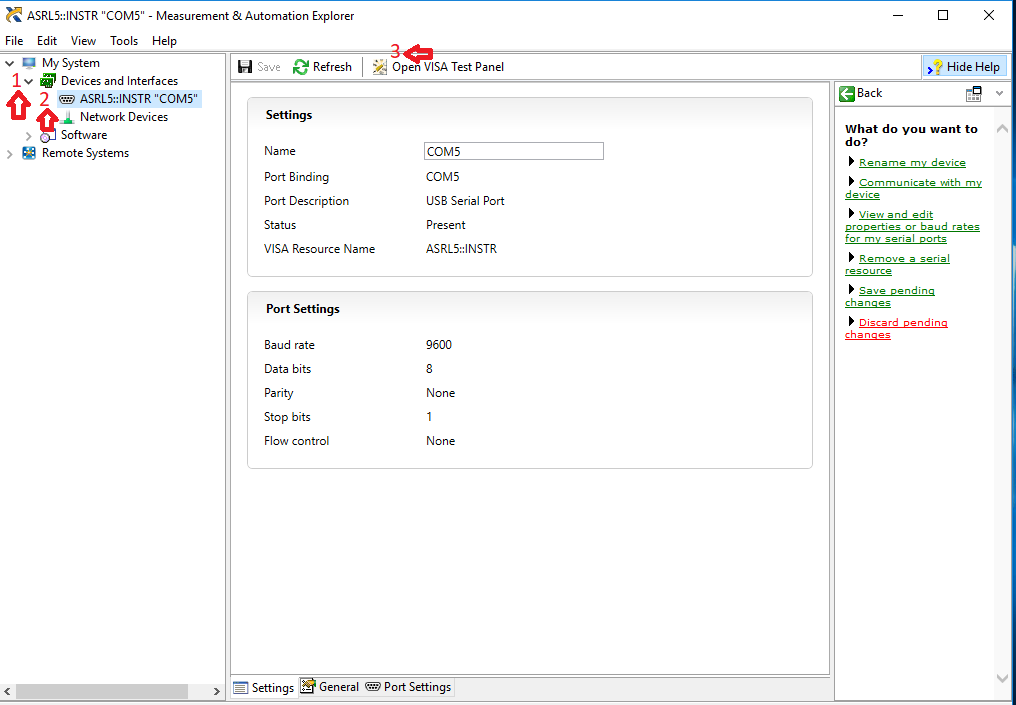The width and height of the screenshot is (1016, 705).
Task: Open the View menu
Action: (84, 41)
